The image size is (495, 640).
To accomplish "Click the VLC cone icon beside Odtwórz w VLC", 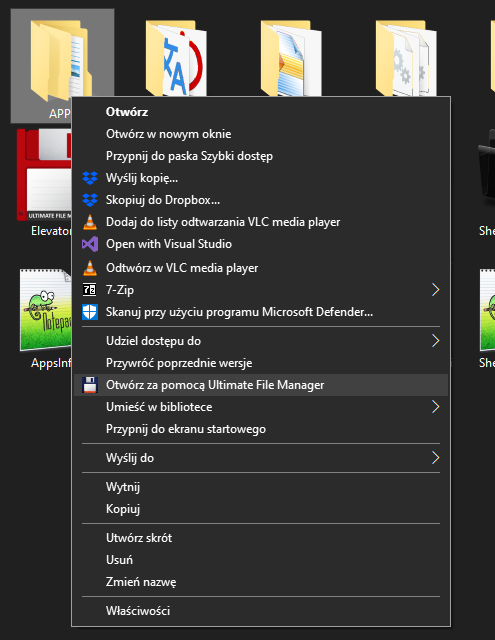I will tap(90, 268).
